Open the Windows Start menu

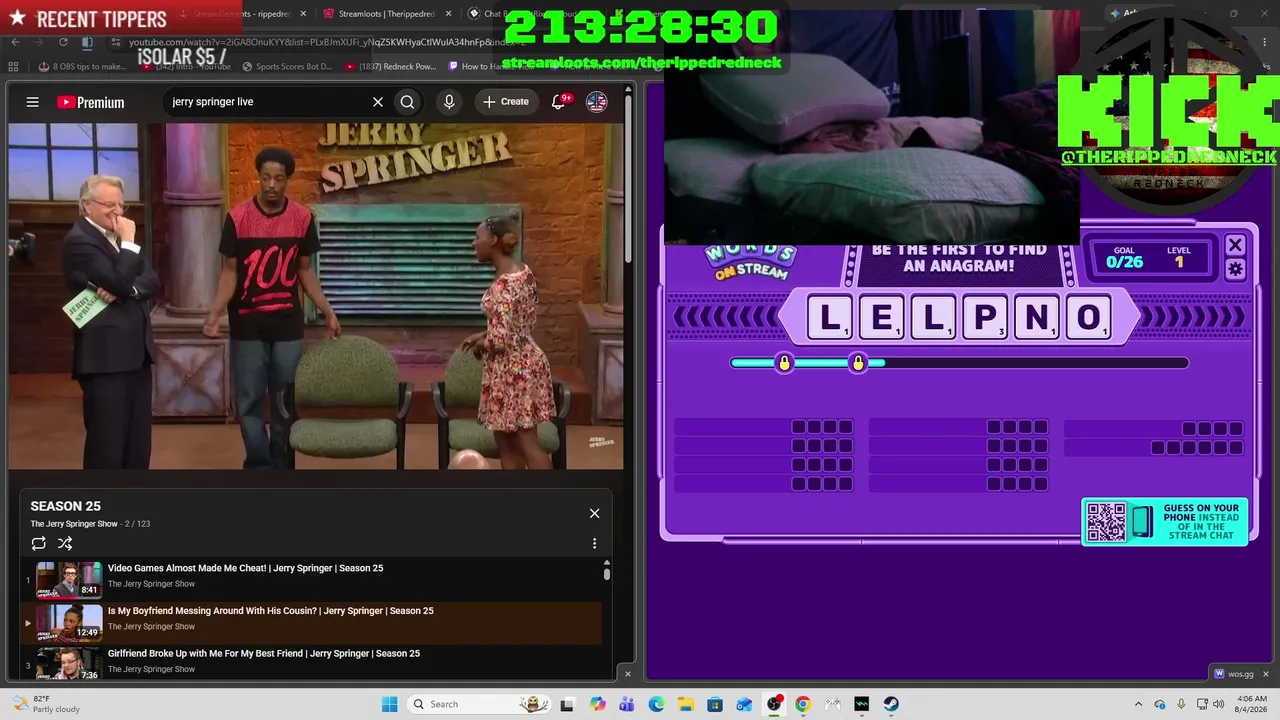pos(389,704)
